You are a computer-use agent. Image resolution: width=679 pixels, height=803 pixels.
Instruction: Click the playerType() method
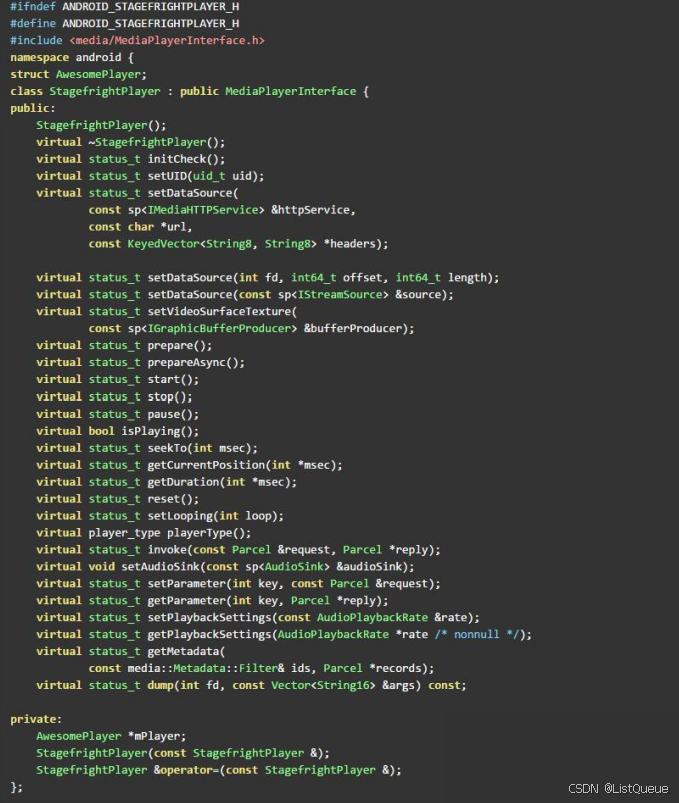click(209, 532)
